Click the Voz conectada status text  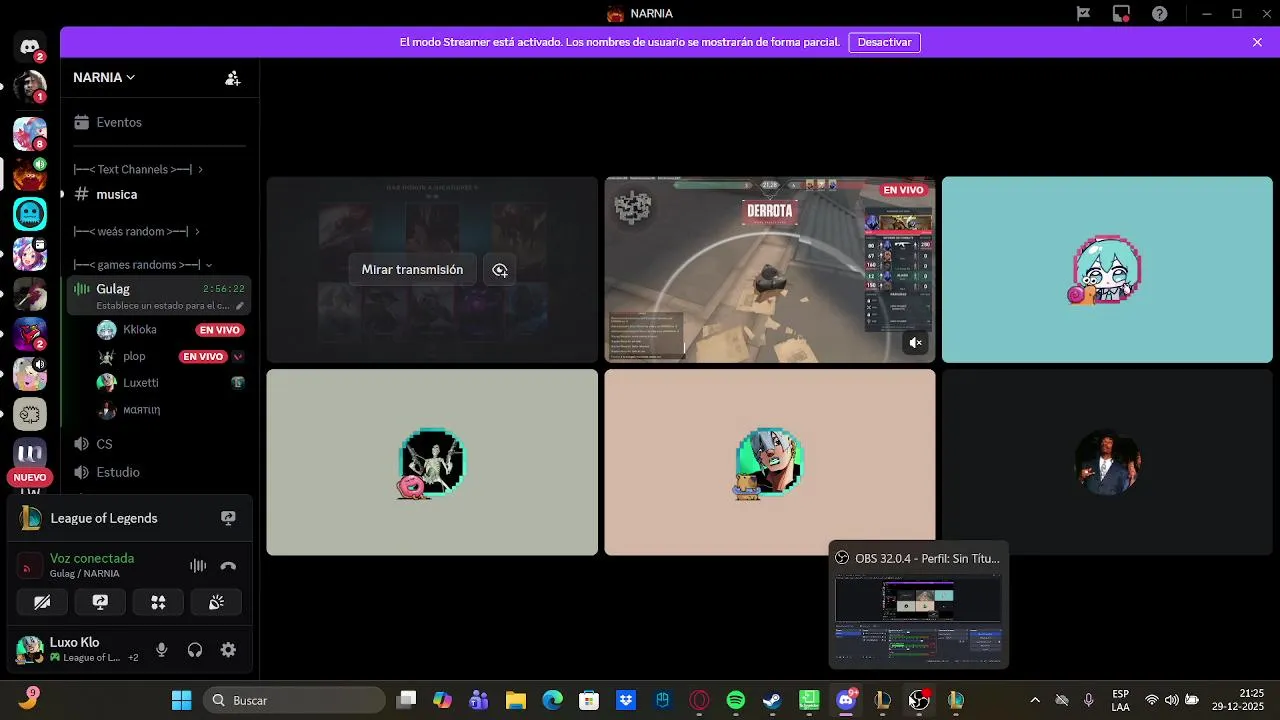pyautogui.click(x=92, y=558)
